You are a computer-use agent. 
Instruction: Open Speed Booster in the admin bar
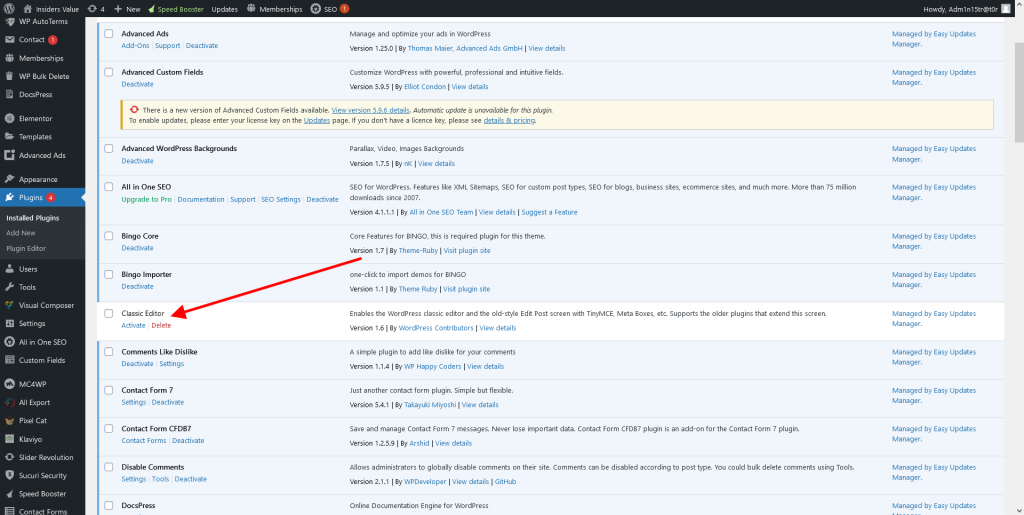[x=176, y=9]
